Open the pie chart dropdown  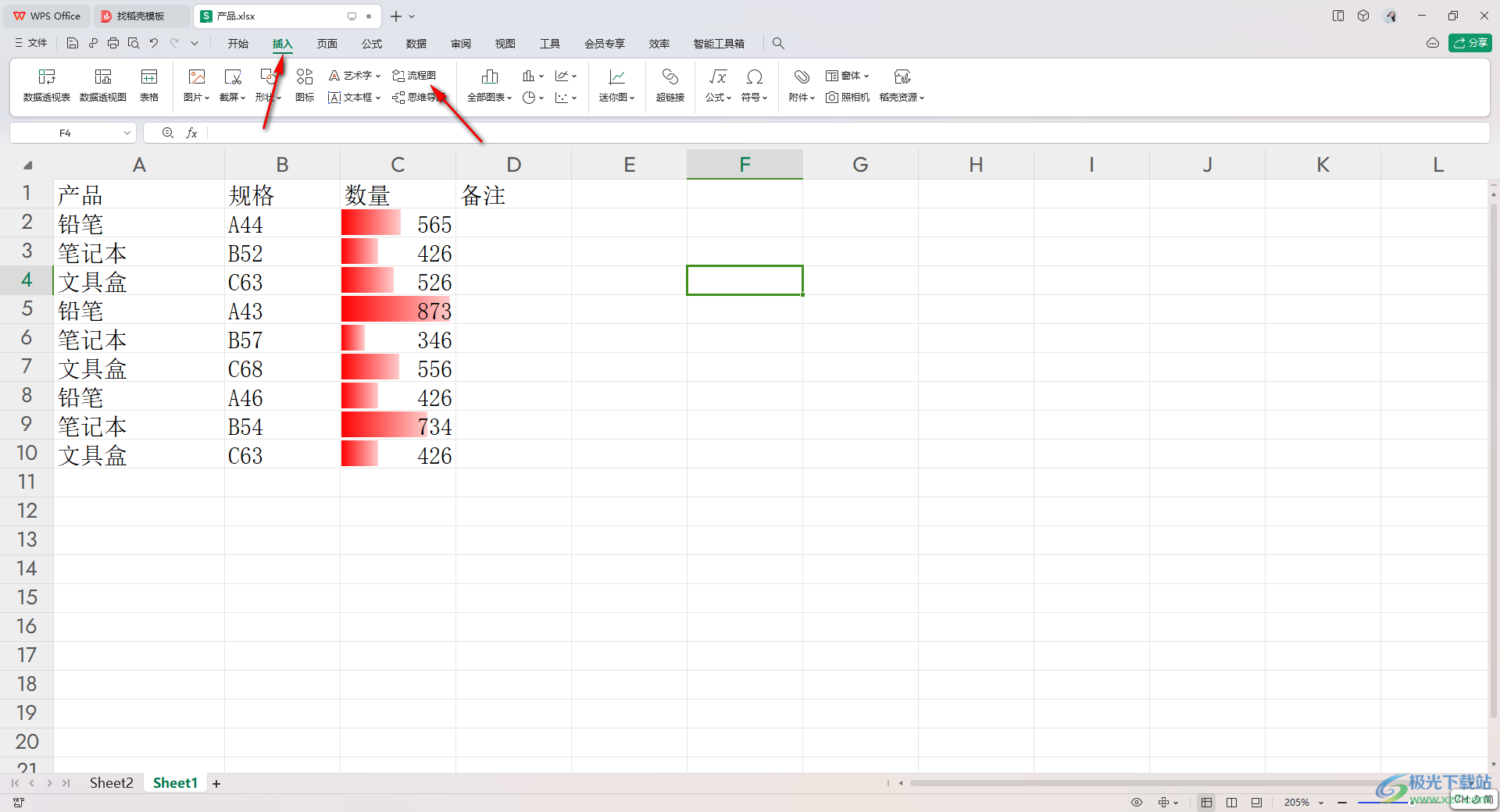pos(533,98)
